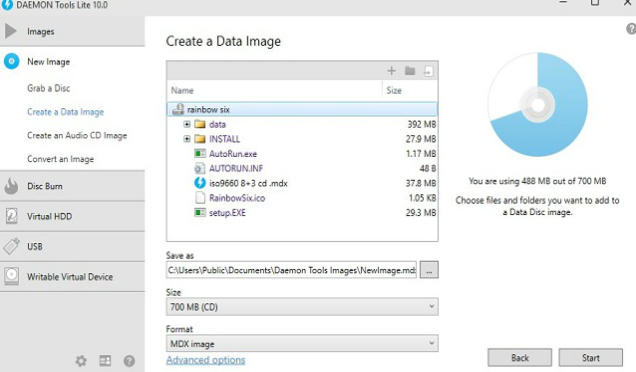This screenshot has height=372, width=636.
Task: Select the AutoRun.exe file name
Action: (x=233, y=154)
